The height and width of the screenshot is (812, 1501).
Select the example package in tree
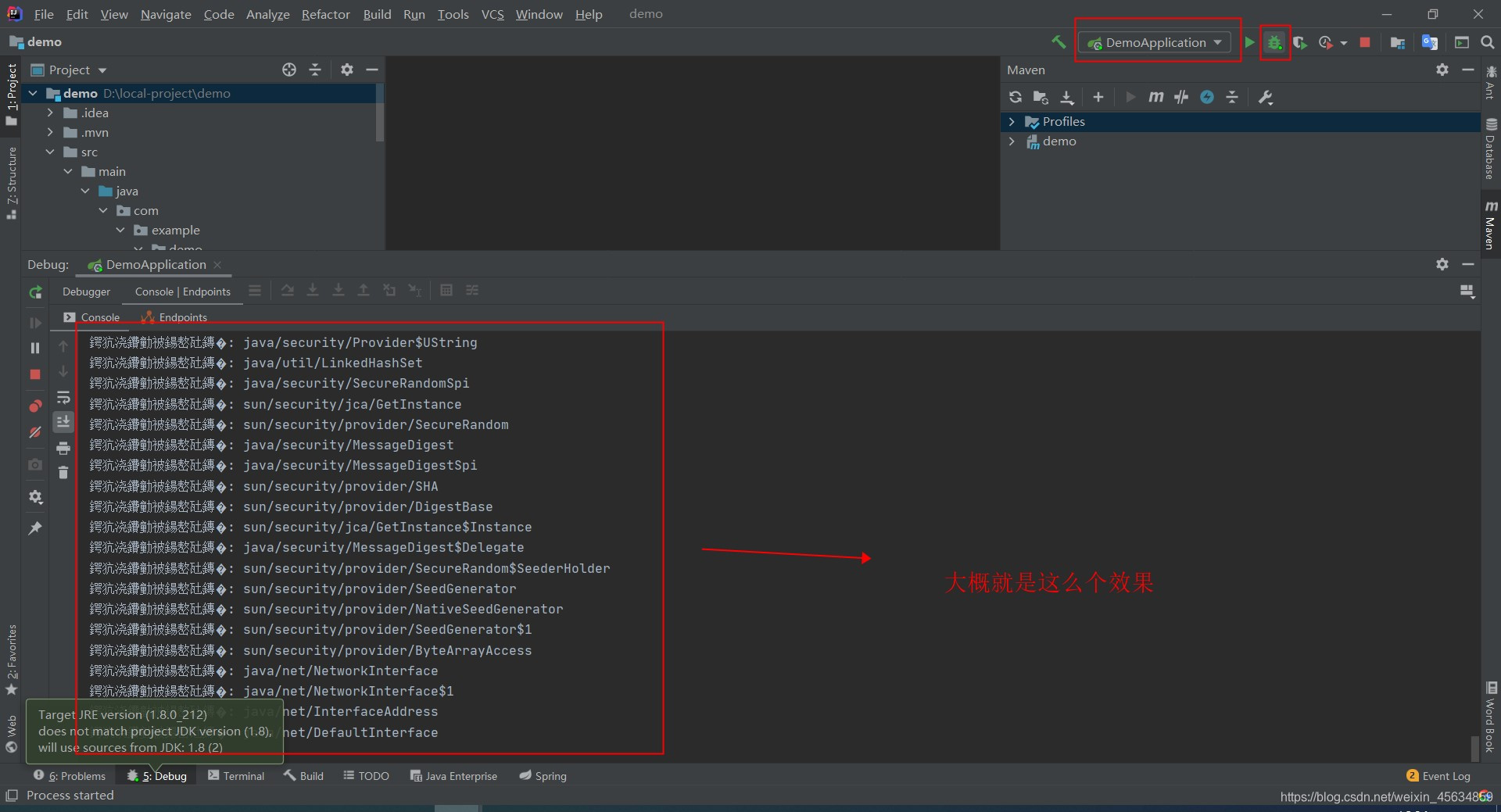click(x=175, y=231)
